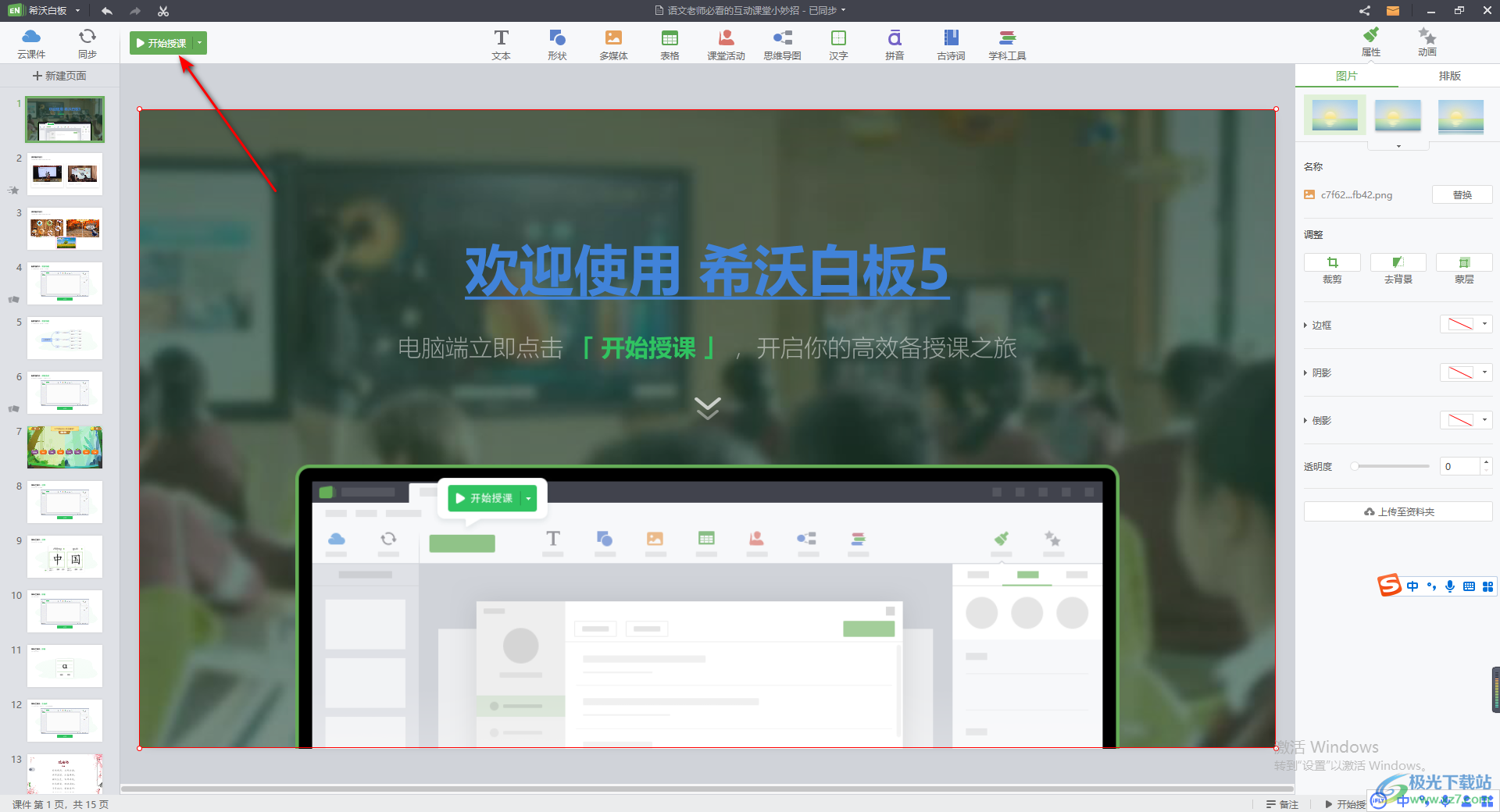1500x812 pixels.
Task: Open the 动画 animation panel
Action: [x=1427, y=42]
